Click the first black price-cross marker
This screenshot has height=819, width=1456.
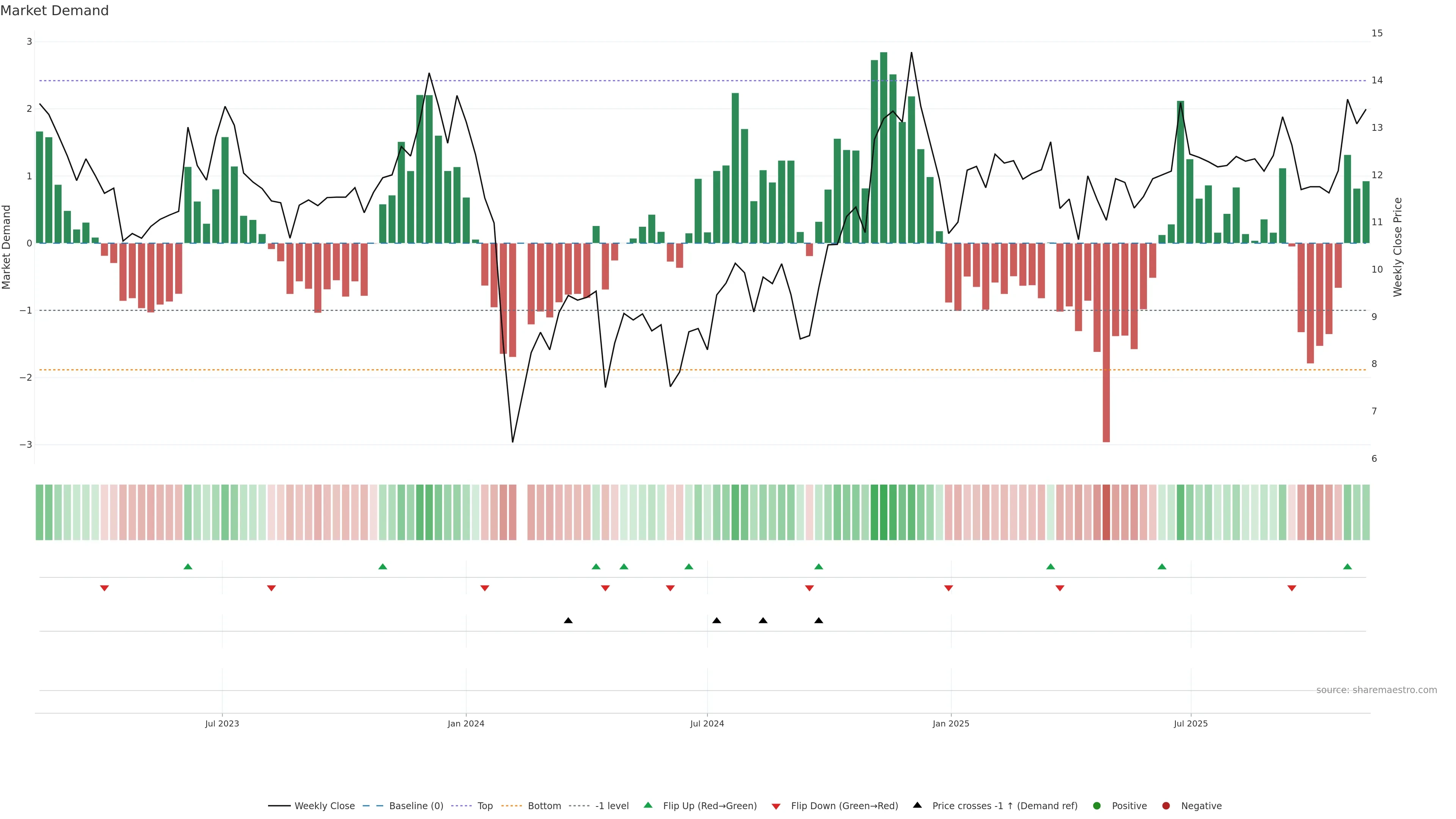click(x=568, y=621)
